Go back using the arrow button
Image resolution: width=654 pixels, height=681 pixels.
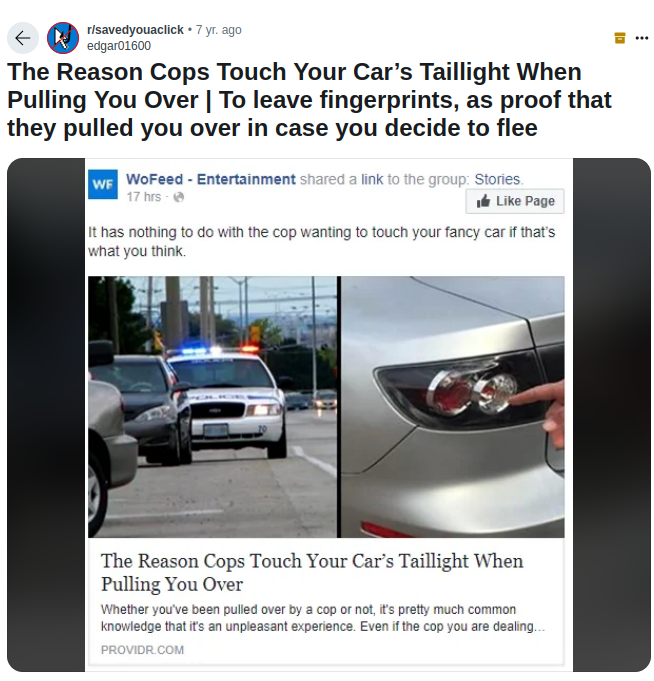(23, 38)
